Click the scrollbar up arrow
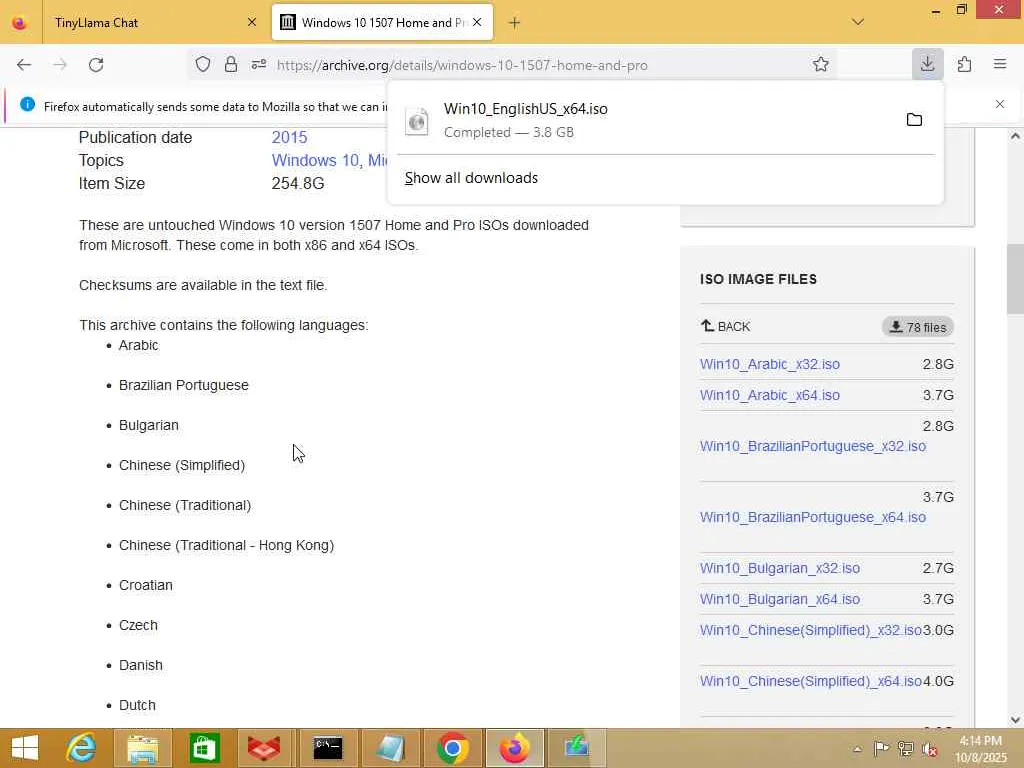This screenshot has width=1024, height=768. (1015, 136)
